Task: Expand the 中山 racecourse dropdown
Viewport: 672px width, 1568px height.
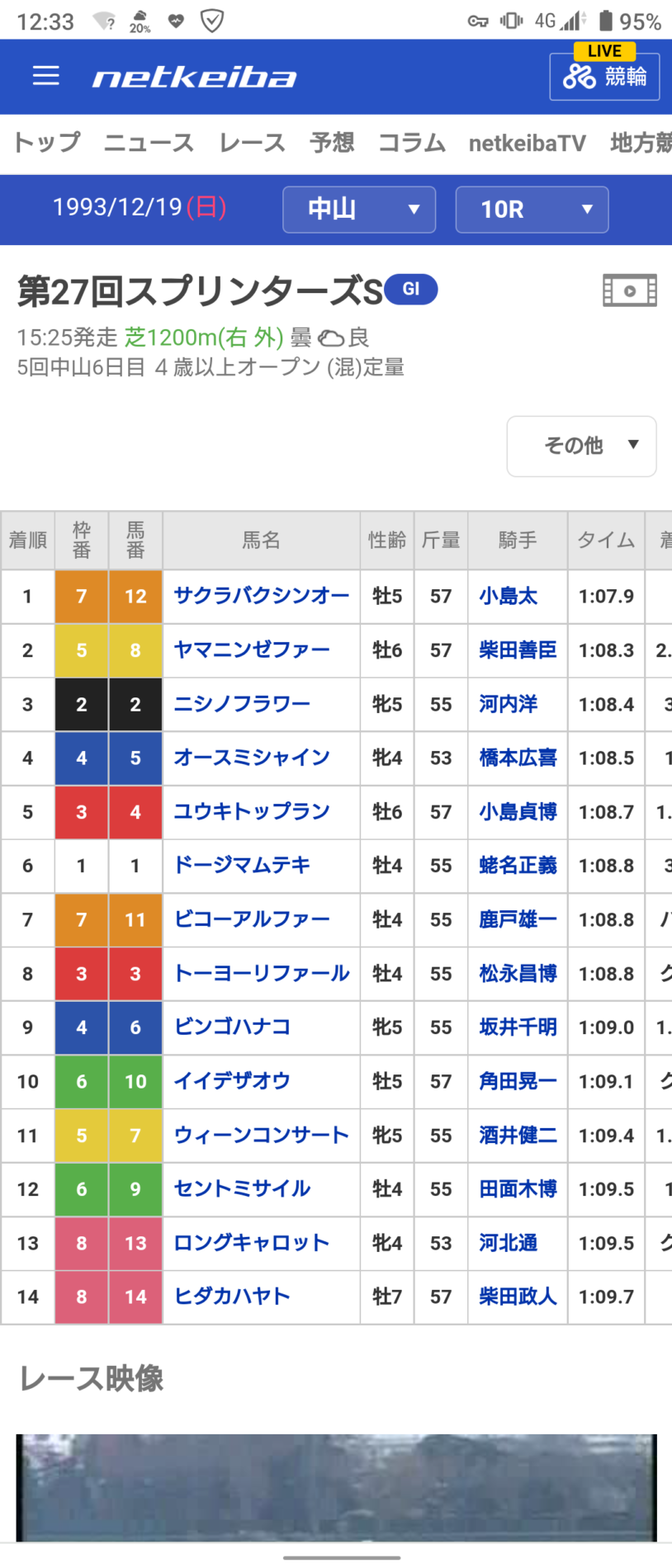Action: click(359, 210)
